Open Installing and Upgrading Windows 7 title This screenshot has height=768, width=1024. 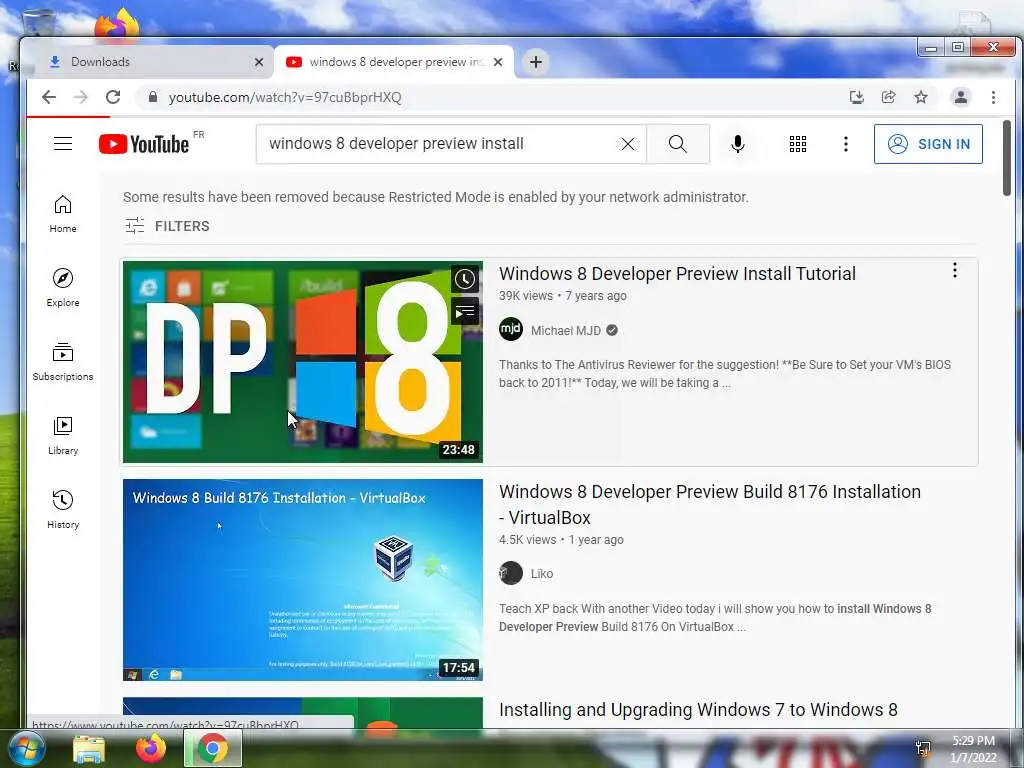pyautogui.click(x=698, y=710)
